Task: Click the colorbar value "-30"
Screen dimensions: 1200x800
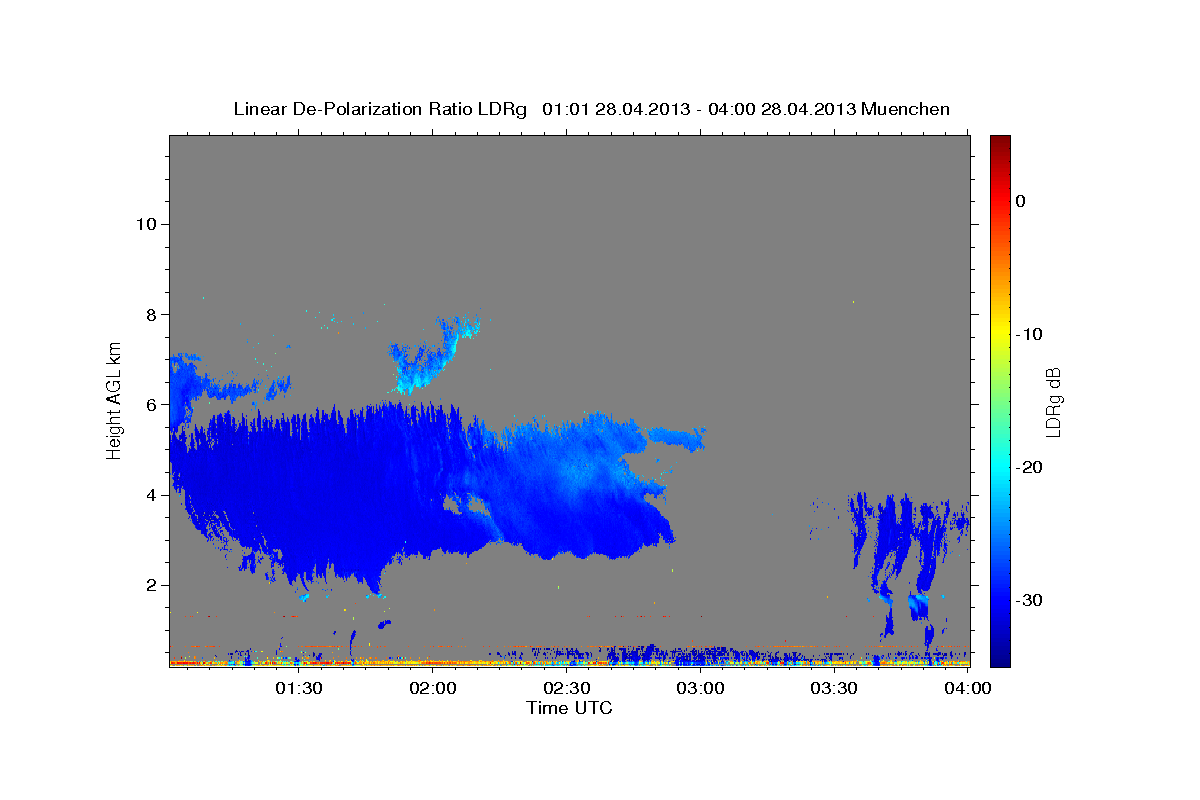Action: click(x=1030, y=600)
